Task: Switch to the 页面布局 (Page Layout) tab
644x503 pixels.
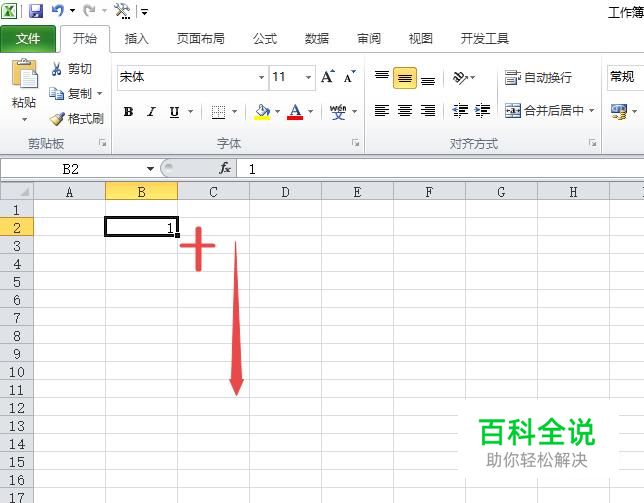Action: point(201,39)
